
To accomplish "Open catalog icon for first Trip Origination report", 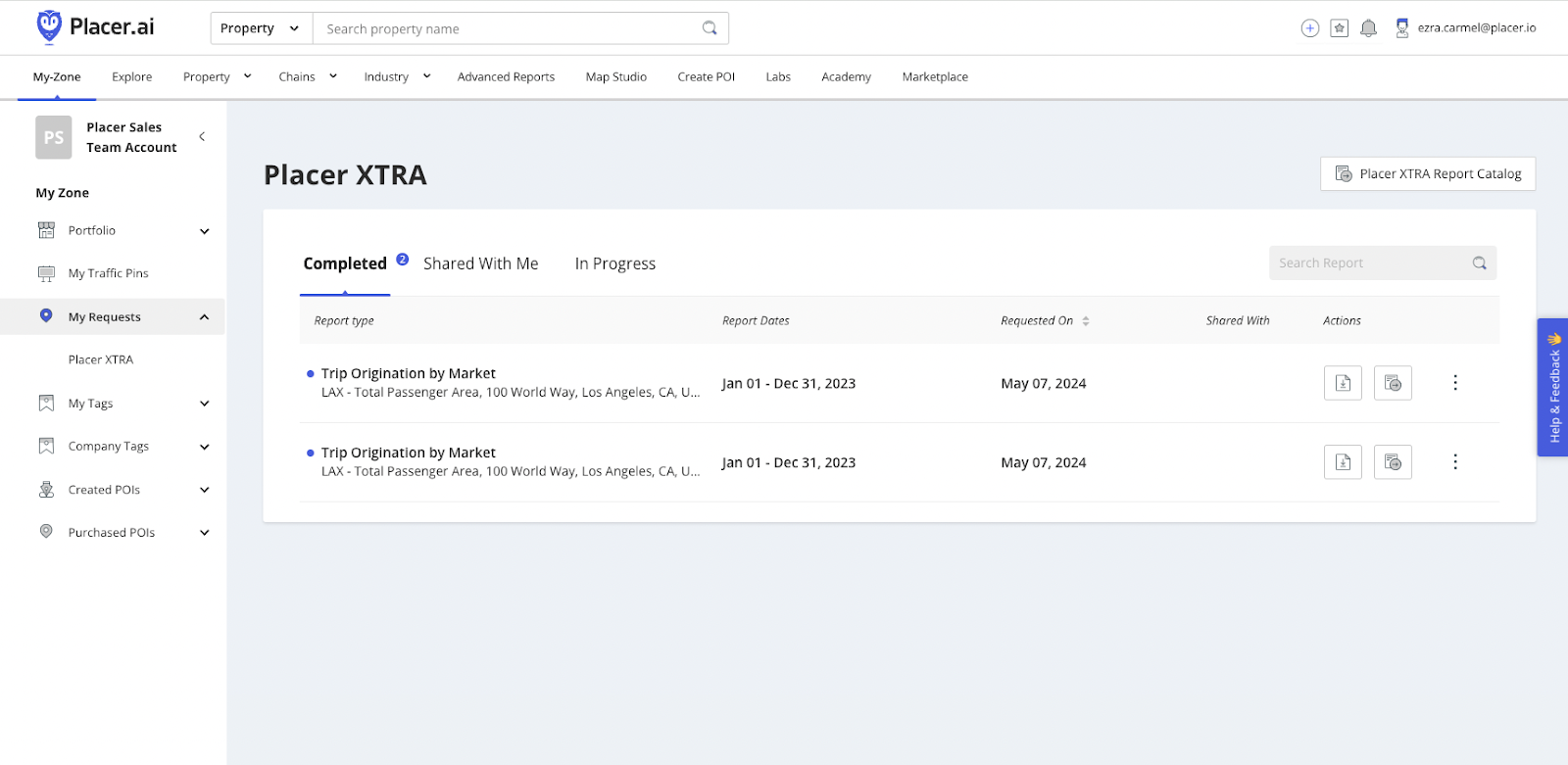I will 1393,383.
